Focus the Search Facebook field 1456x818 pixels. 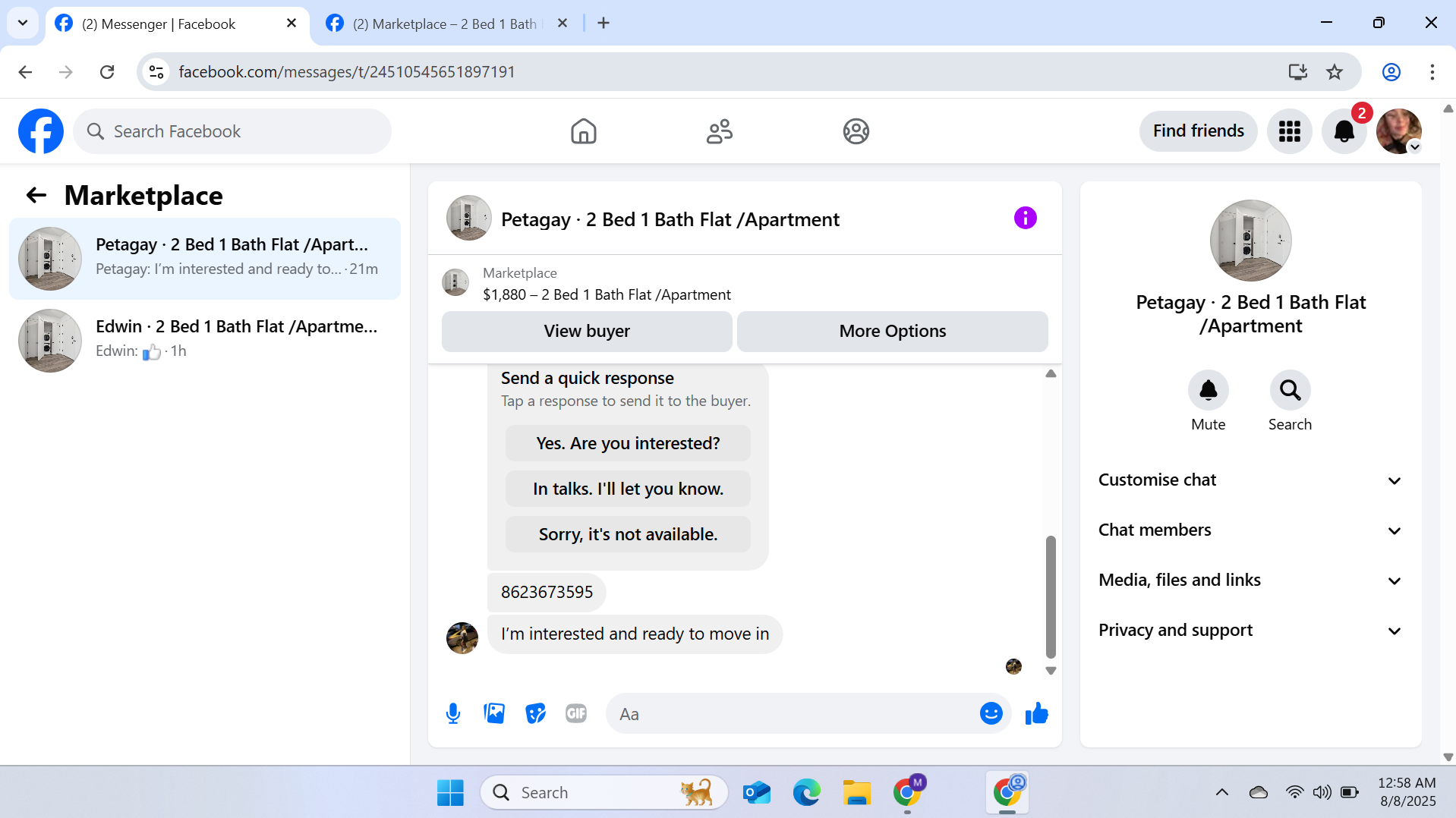pos(232,131)
